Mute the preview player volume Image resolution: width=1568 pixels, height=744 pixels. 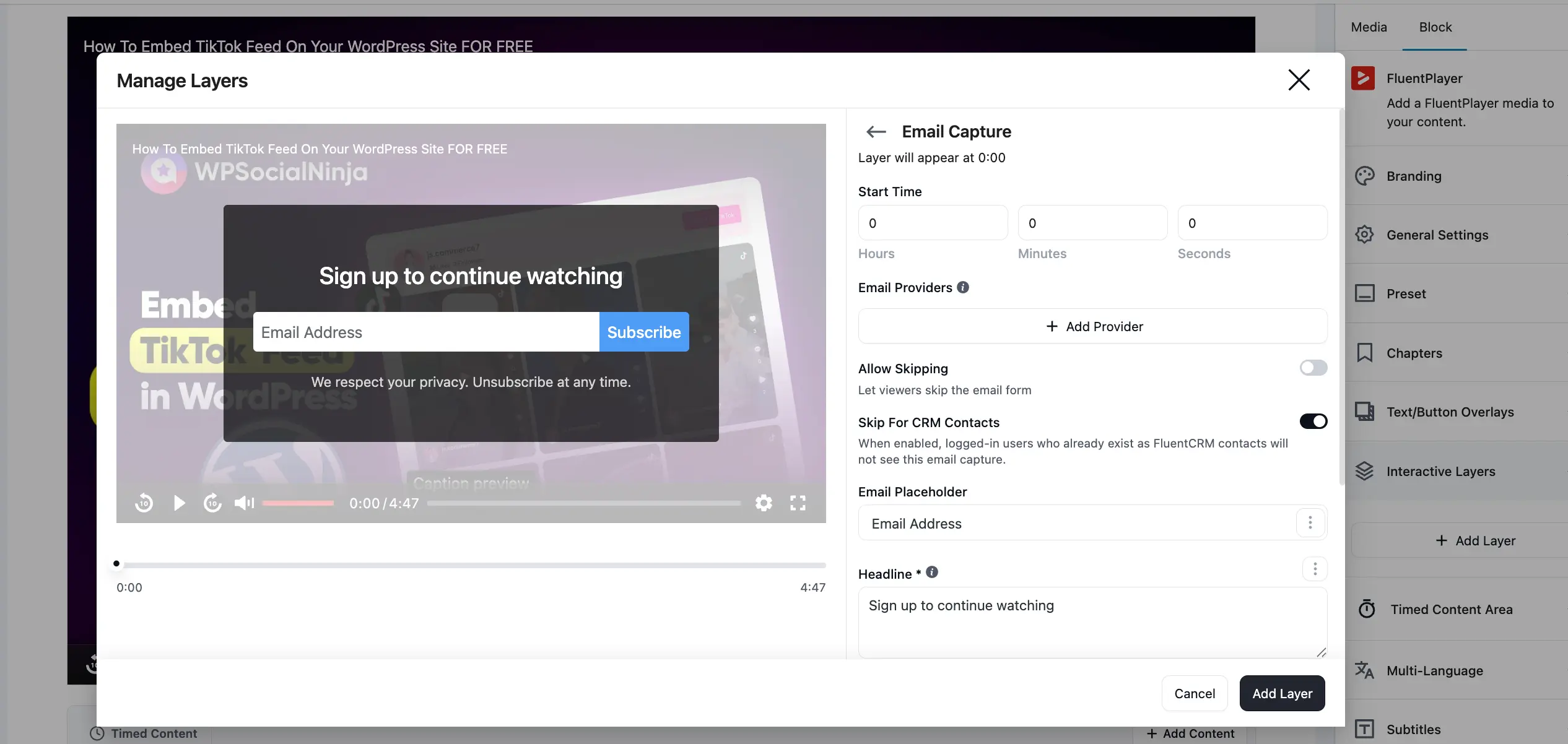pyautogui.click(x=245, y=503)
